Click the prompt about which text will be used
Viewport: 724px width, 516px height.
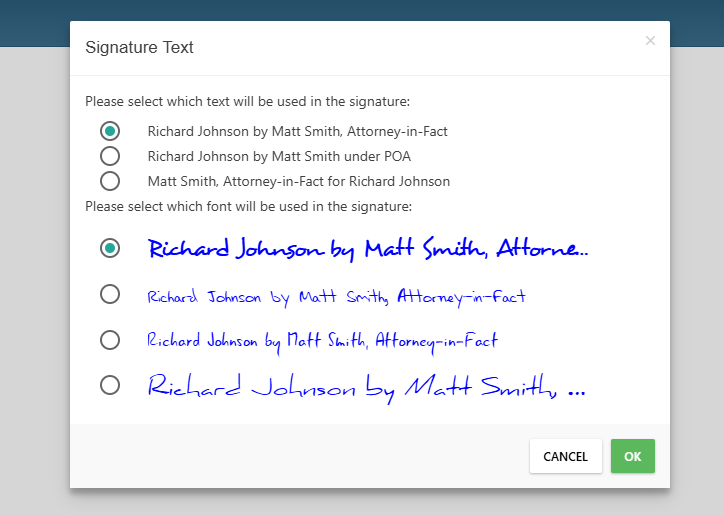click(x=247, y=102)
